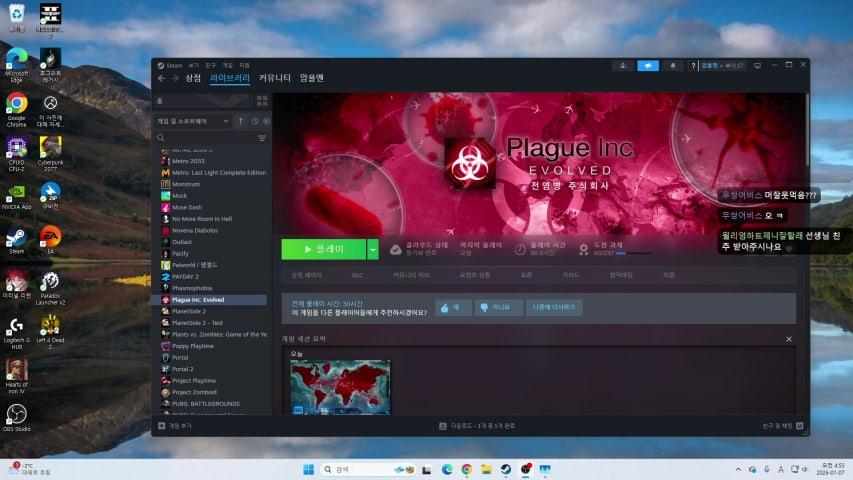Toggle library sort order arrow
Image resolution: width=853 pixels, height=480 pixels.
pyautogui.click(x=240, y=121)
